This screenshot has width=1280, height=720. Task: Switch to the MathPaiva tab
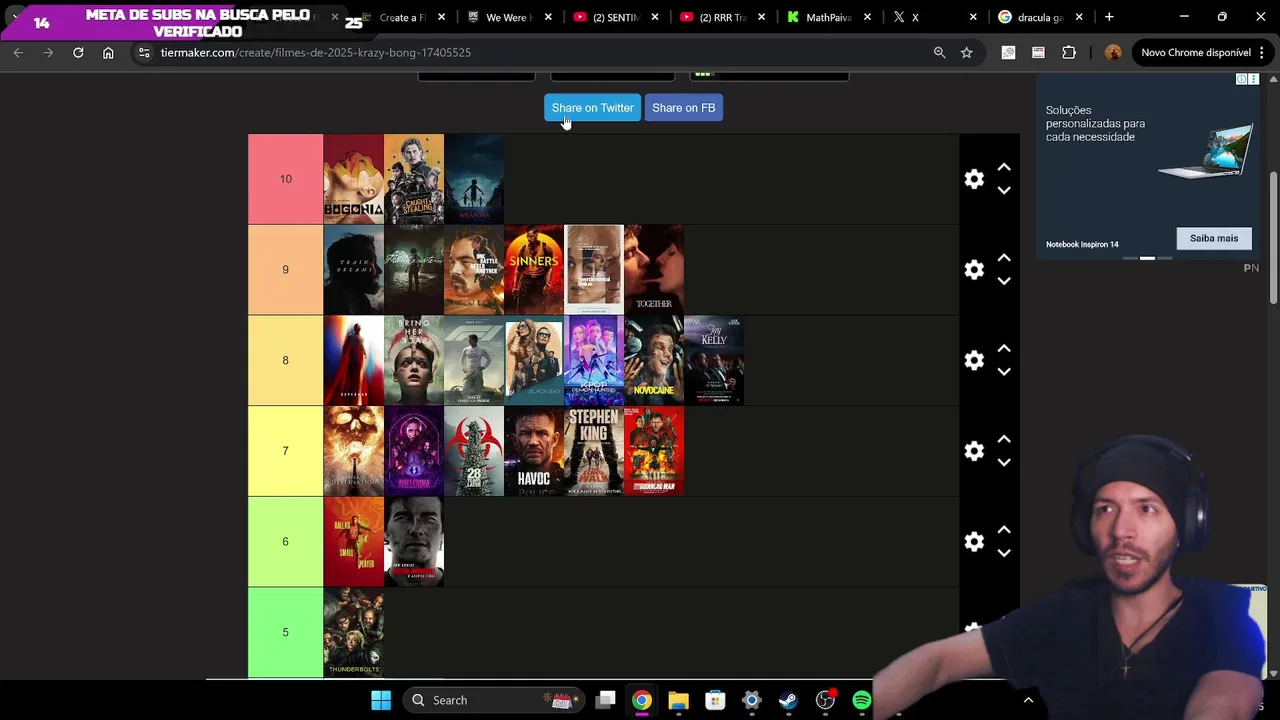(x=828, y=17)
